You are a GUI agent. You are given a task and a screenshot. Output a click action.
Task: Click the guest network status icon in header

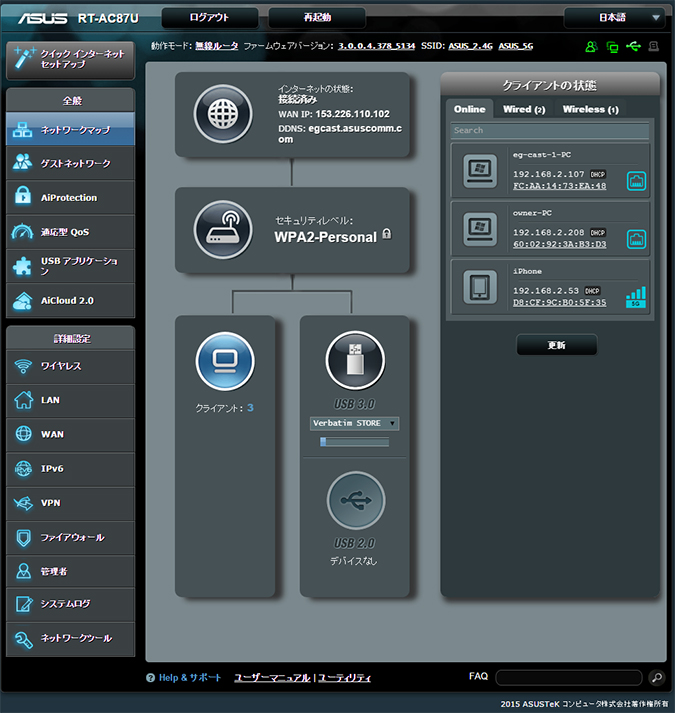591,46
